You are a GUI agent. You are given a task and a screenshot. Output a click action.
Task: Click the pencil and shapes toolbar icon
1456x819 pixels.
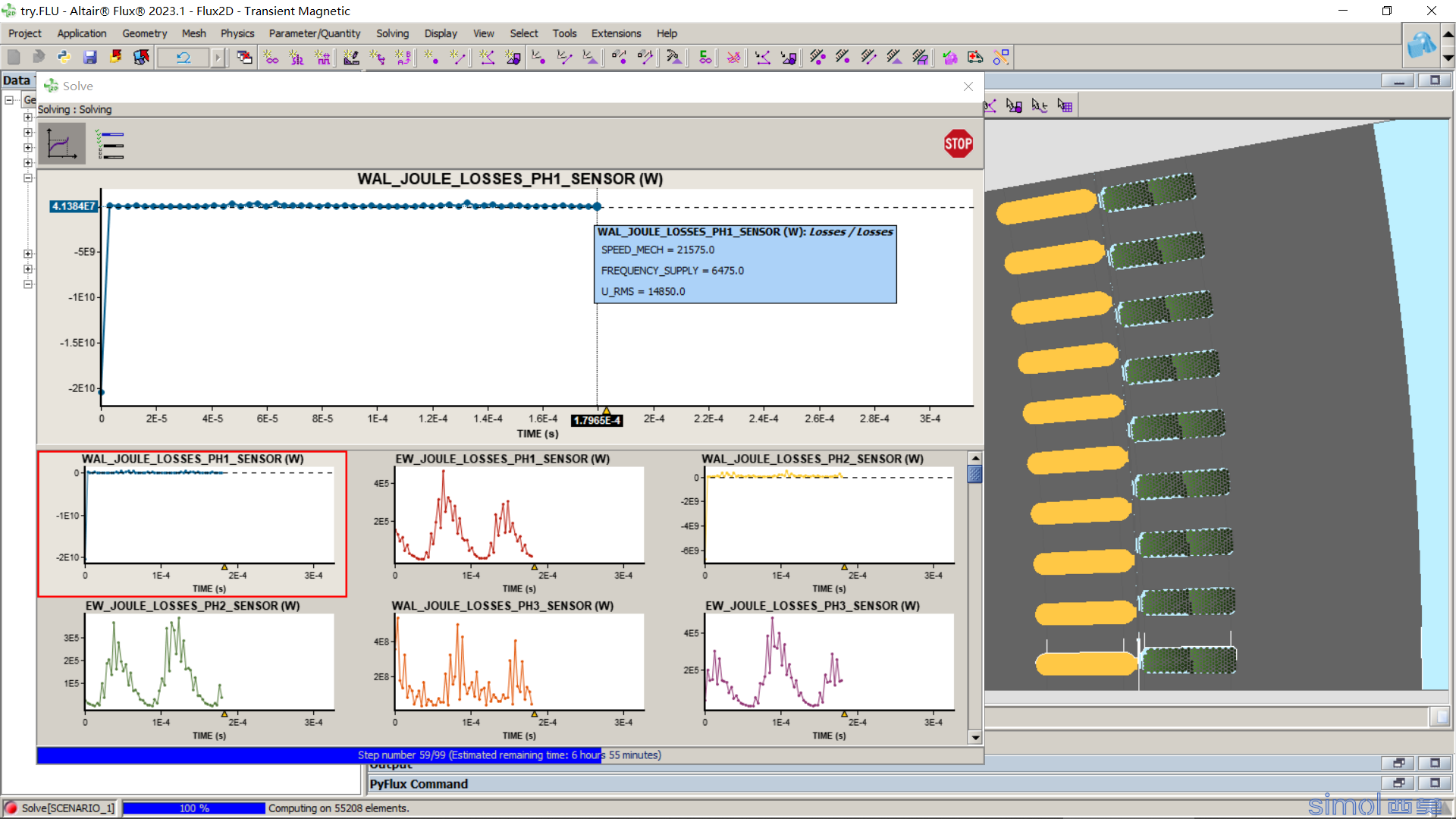(x=1001, y=57)
